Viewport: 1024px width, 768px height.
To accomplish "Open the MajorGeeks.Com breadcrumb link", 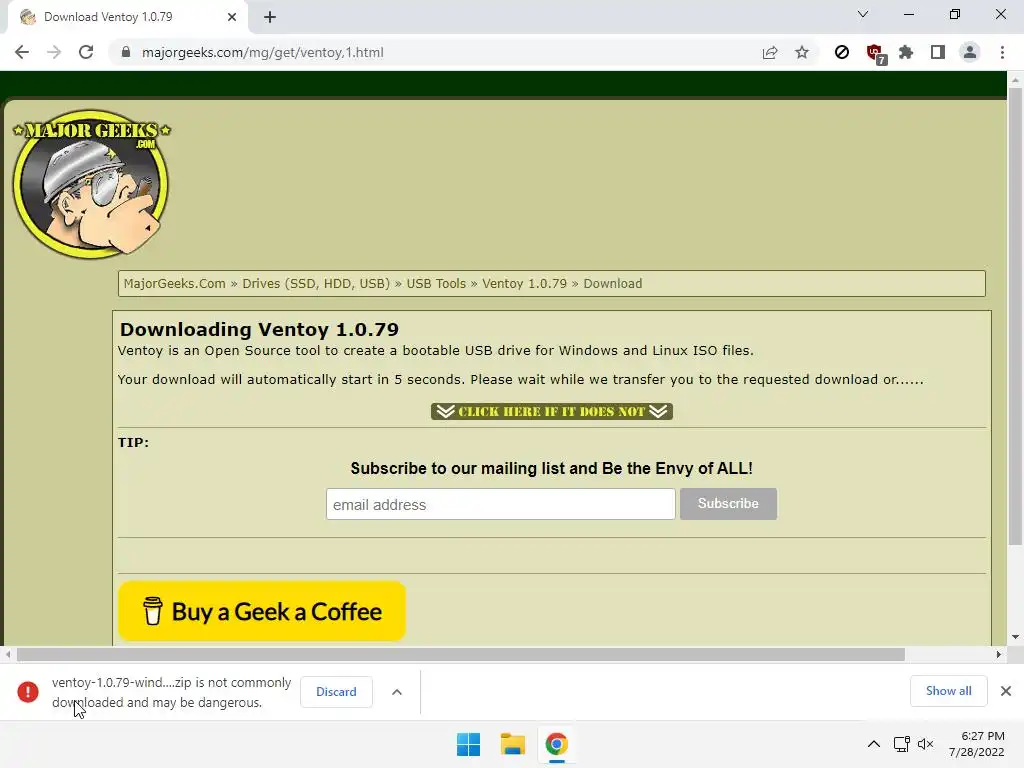I will tap(174, 283).
